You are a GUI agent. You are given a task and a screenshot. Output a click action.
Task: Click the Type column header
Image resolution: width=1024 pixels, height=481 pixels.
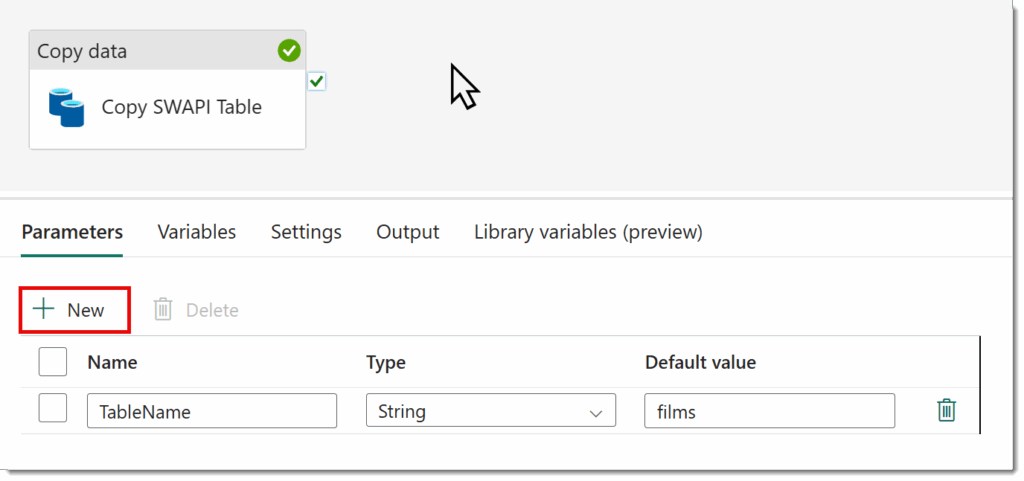coord(386,363)
